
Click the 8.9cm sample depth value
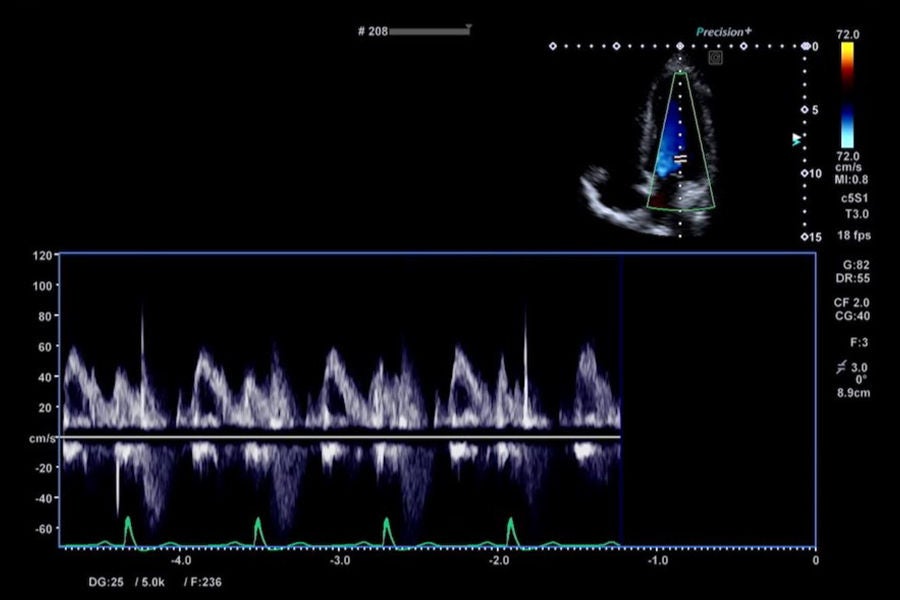(x=854, y=393)
